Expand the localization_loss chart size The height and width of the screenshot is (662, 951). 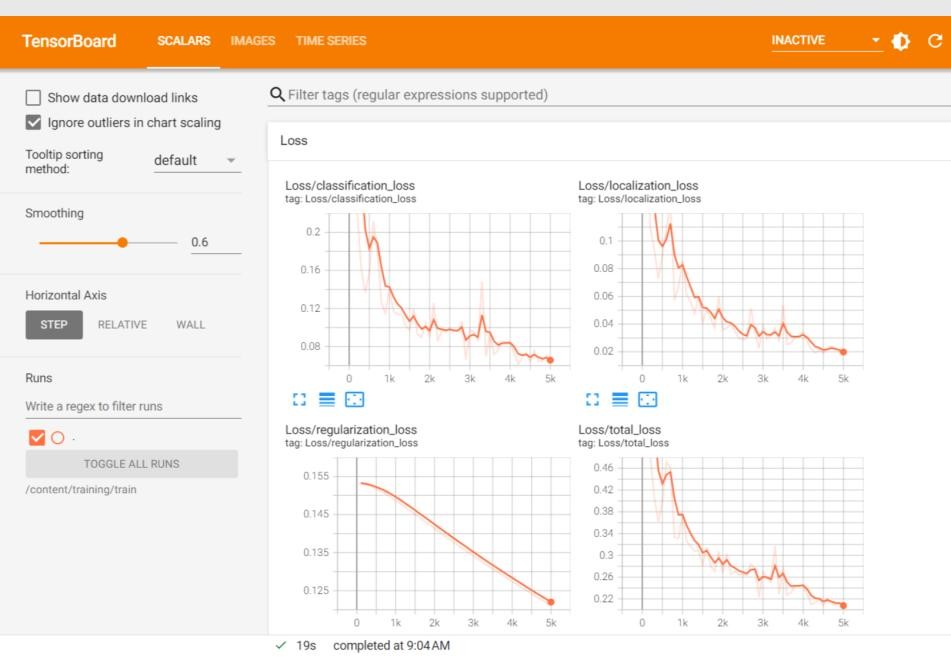pos(590,399)
